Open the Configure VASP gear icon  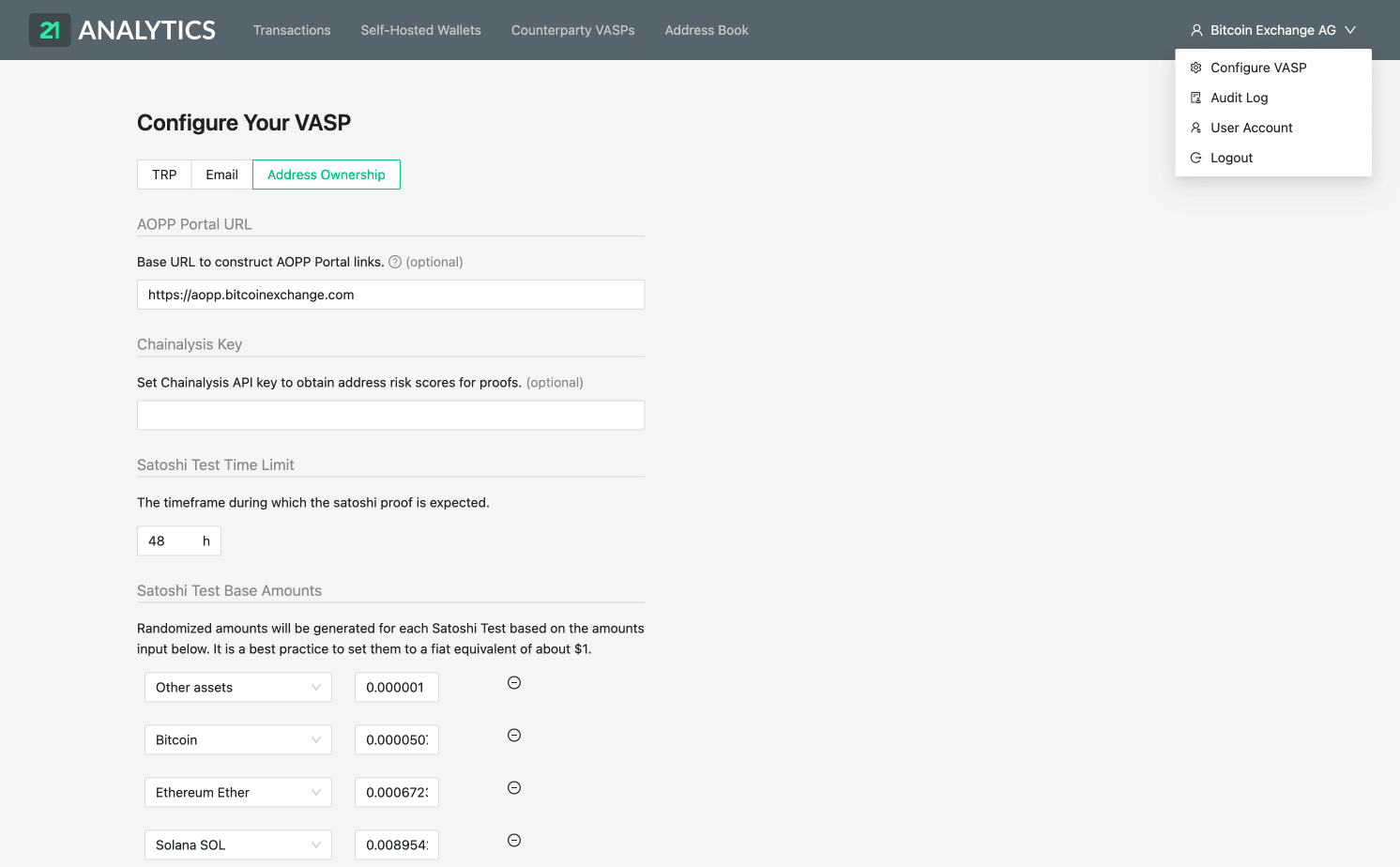click(1195, 67)
